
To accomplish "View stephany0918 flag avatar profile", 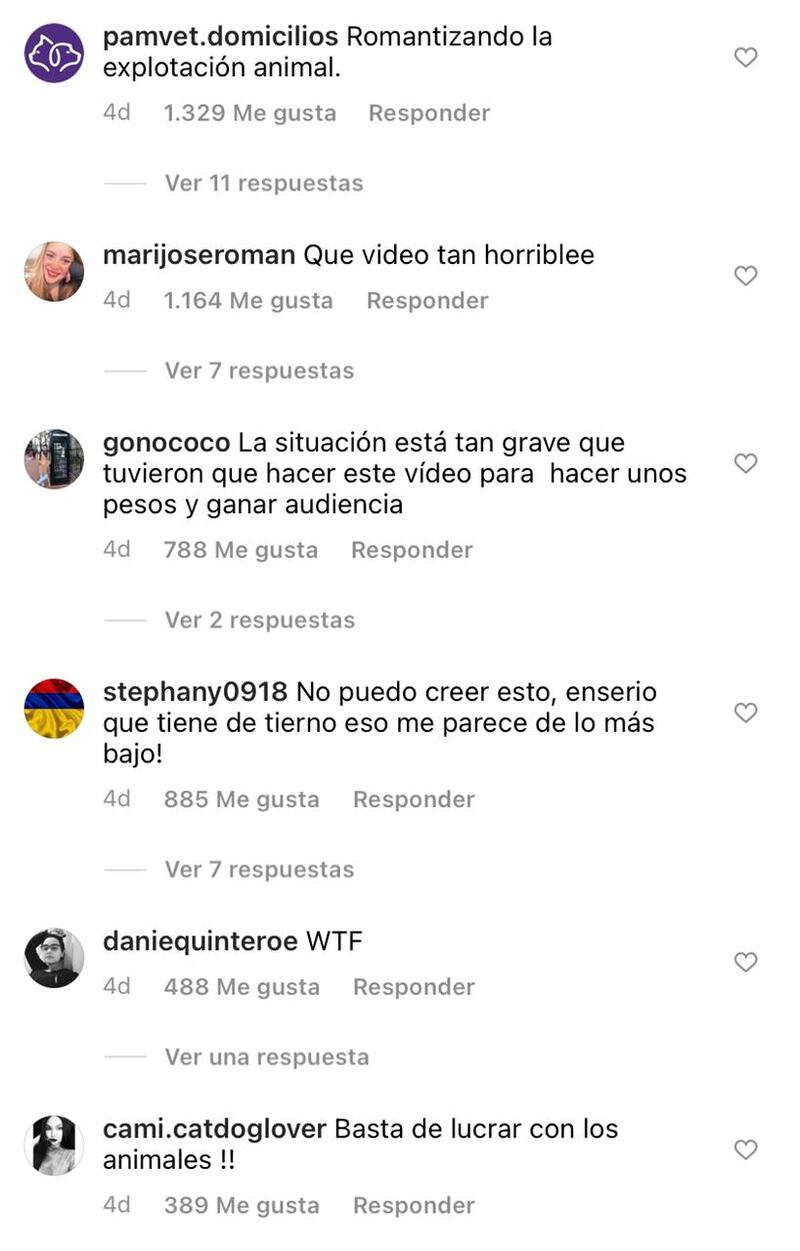I will tap(53, 708).
